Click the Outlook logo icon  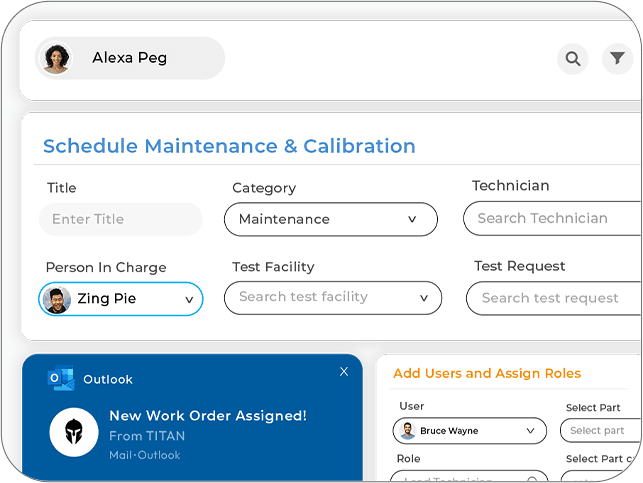(x=61, y=380)
